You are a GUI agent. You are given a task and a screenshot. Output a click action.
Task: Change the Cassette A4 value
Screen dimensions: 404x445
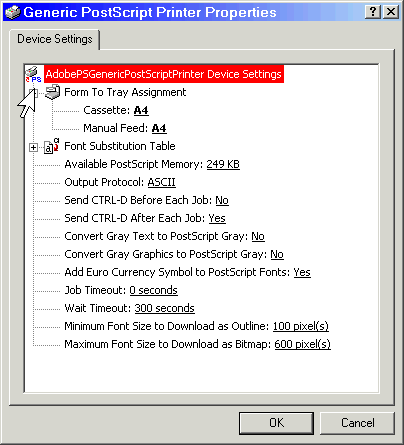[x=141, y=110]
